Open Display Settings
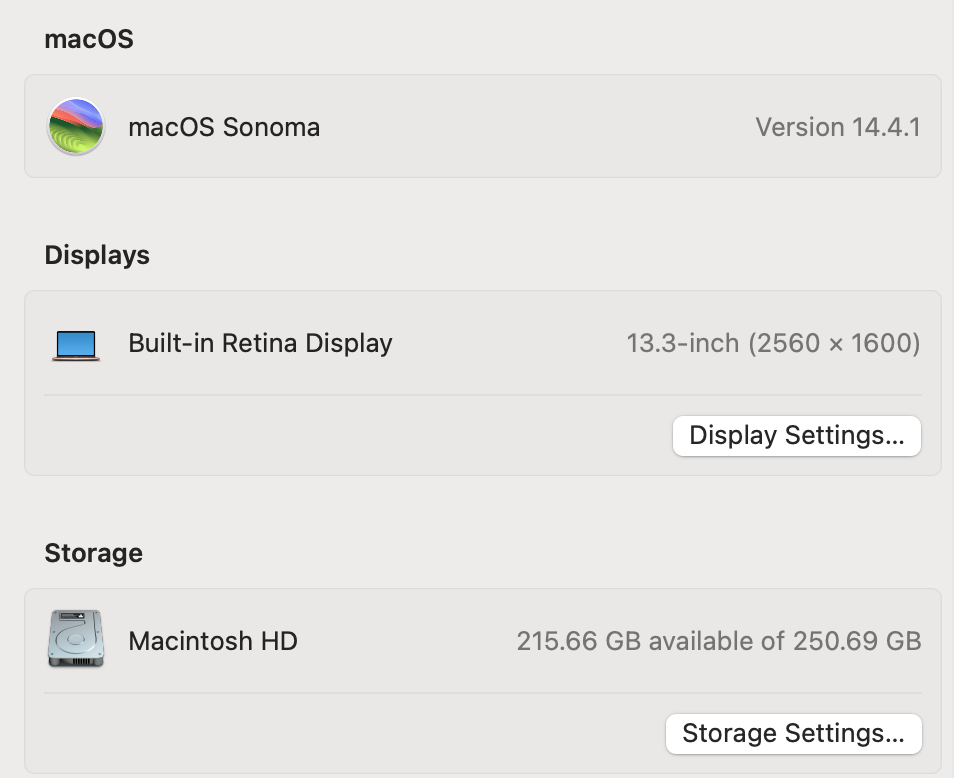The height and width of the screenshot is (778, 954). click(796, 436)
